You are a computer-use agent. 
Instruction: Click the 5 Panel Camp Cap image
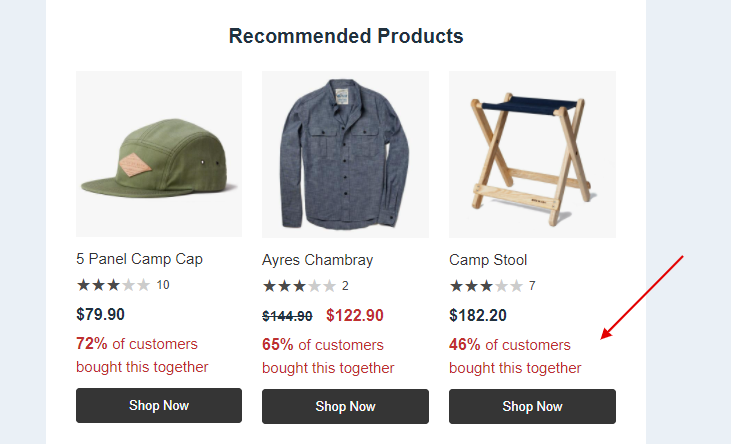pos(159,153)
